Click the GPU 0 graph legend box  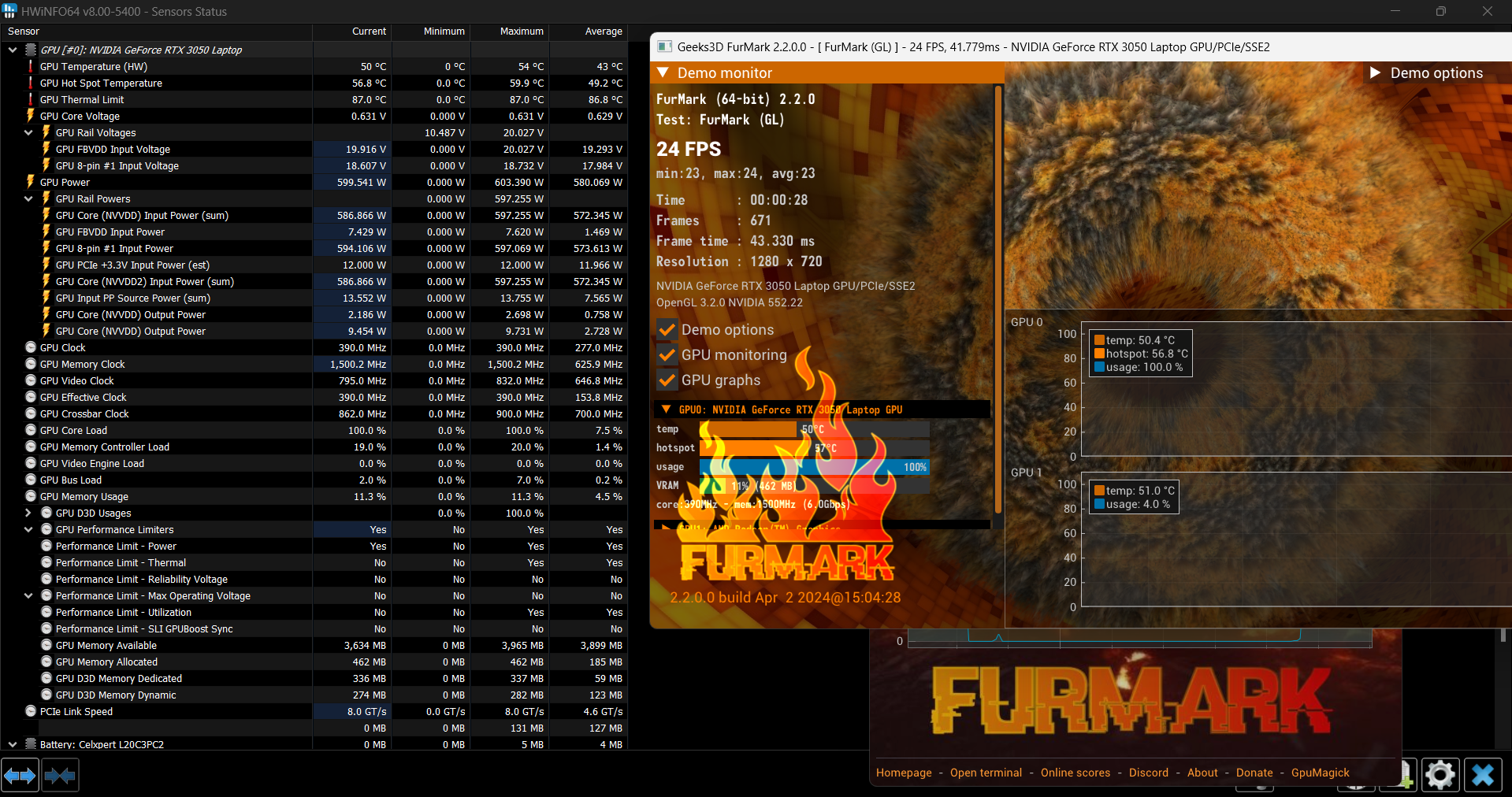tap(1140, 354)
